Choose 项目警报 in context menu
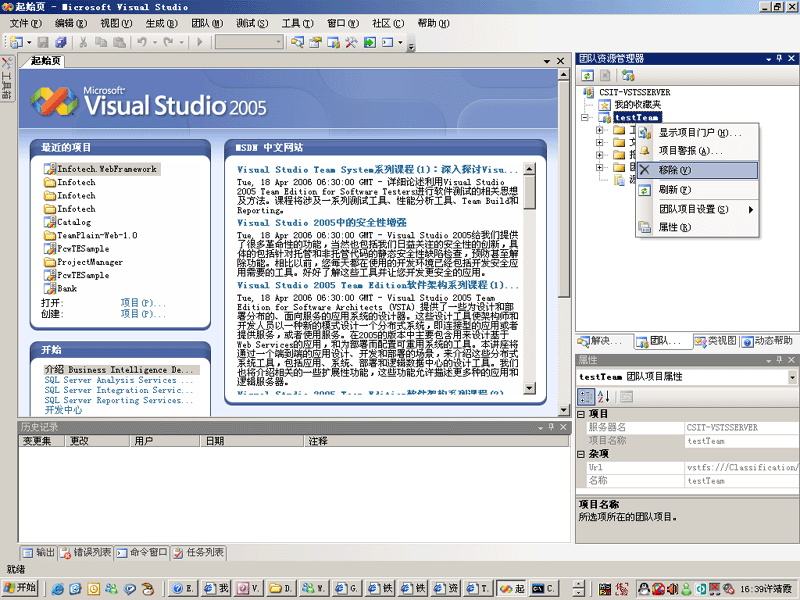Screen dimensions: 800x600 tap(697, 151)
